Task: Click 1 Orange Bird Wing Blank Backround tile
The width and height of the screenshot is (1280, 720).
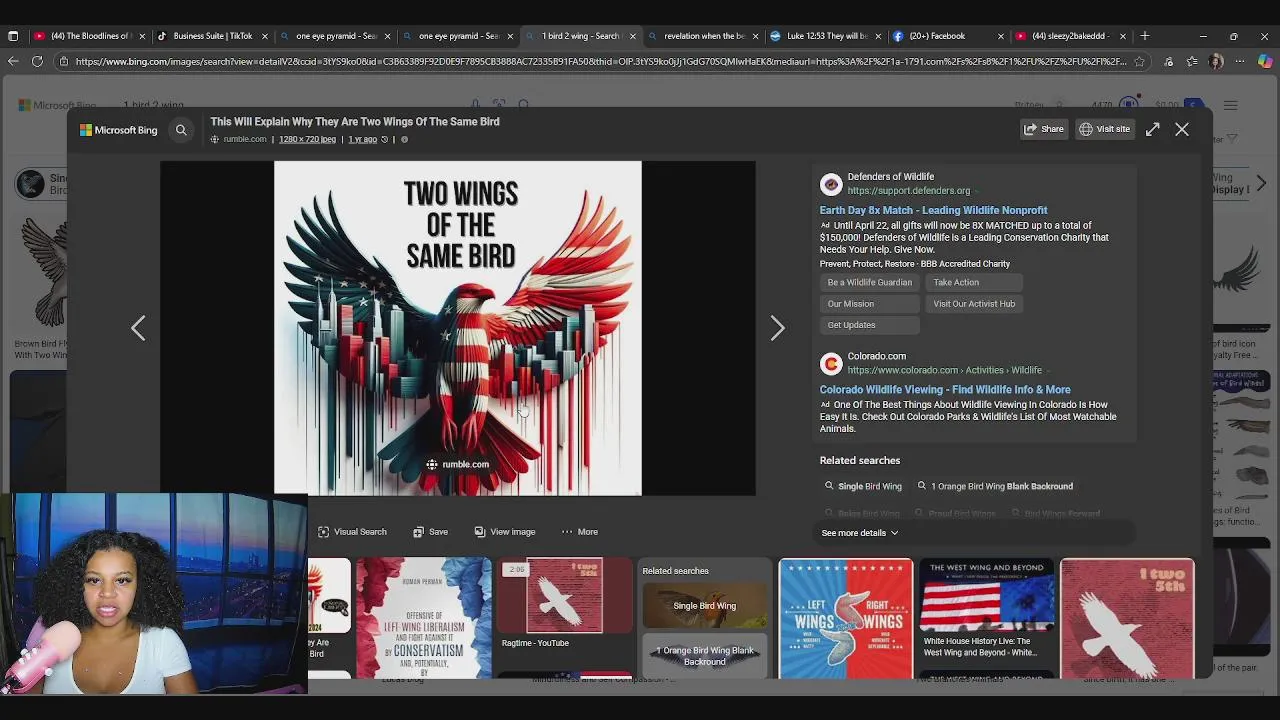Action: [x=704, y=655]
